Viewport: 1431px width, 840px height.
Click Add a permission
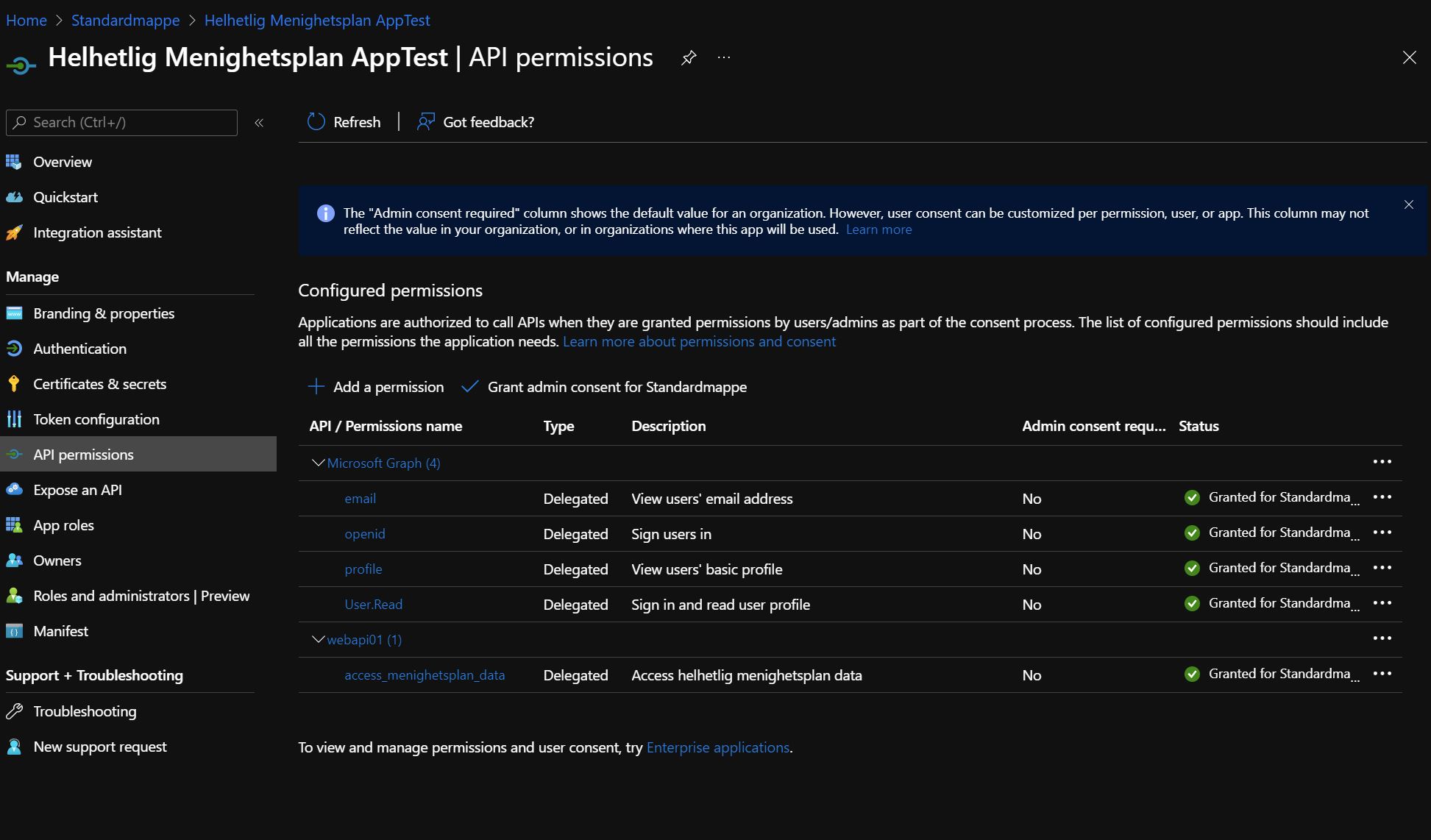point(376,387)
